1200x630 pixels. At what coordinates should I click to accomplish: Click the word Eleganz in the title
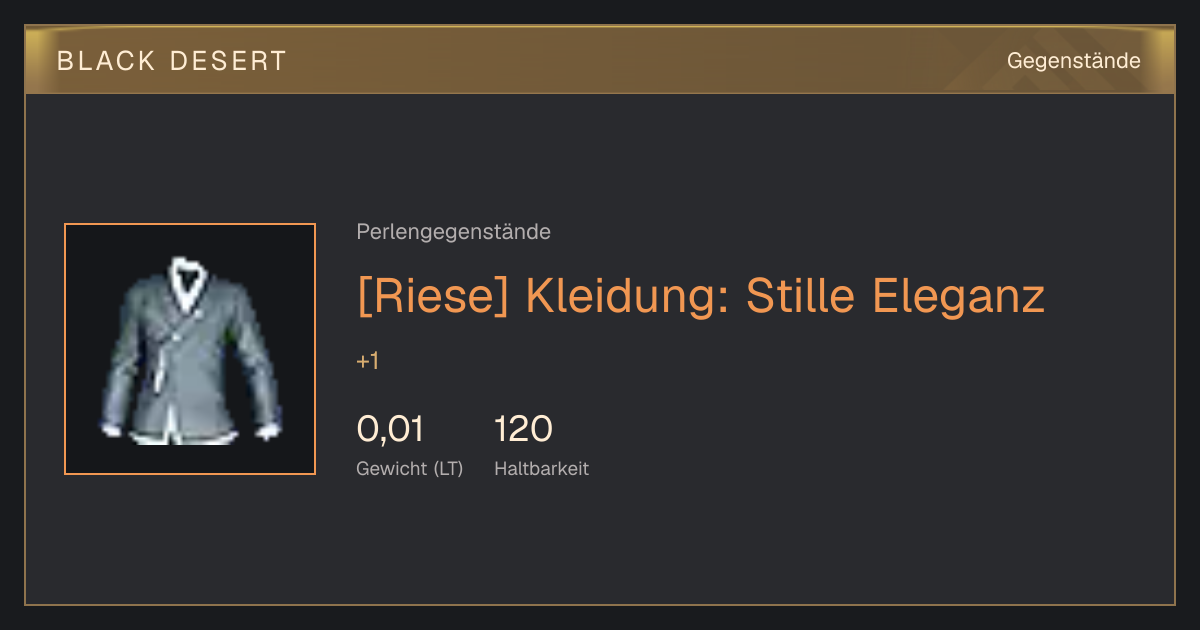coord(959,296)
